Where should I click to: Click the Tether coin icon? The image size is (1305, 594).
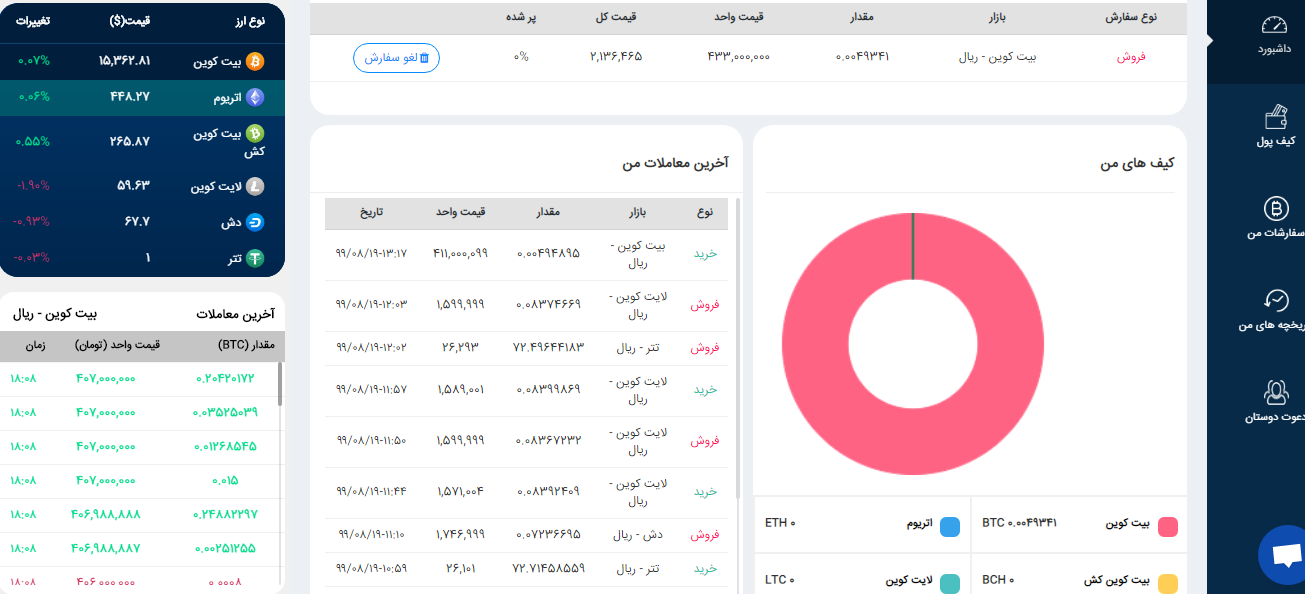[255, 258]
